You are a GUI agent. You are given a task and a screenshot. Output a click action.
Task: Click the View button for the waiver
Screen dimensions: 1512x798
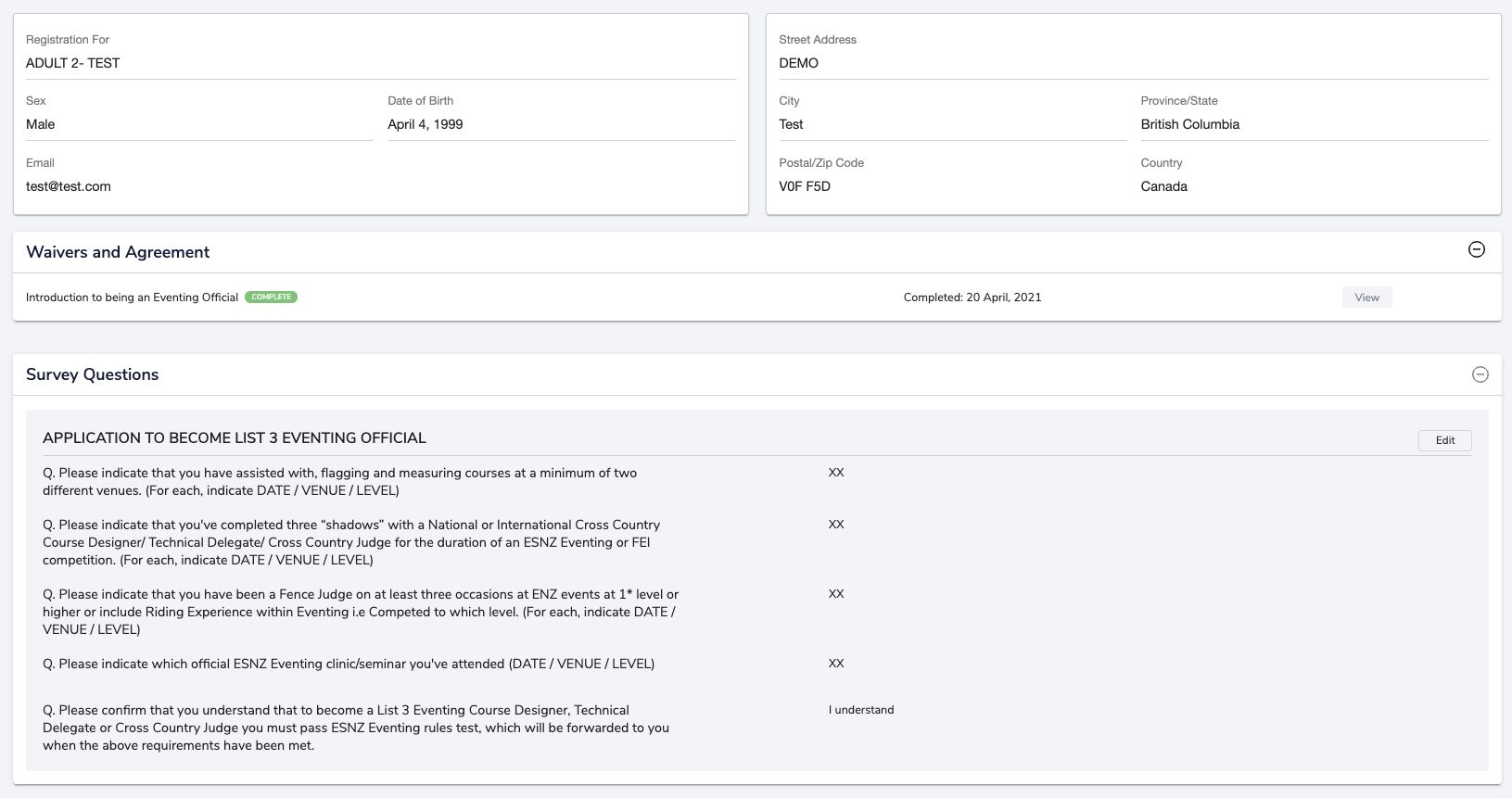pos(1366,298)
